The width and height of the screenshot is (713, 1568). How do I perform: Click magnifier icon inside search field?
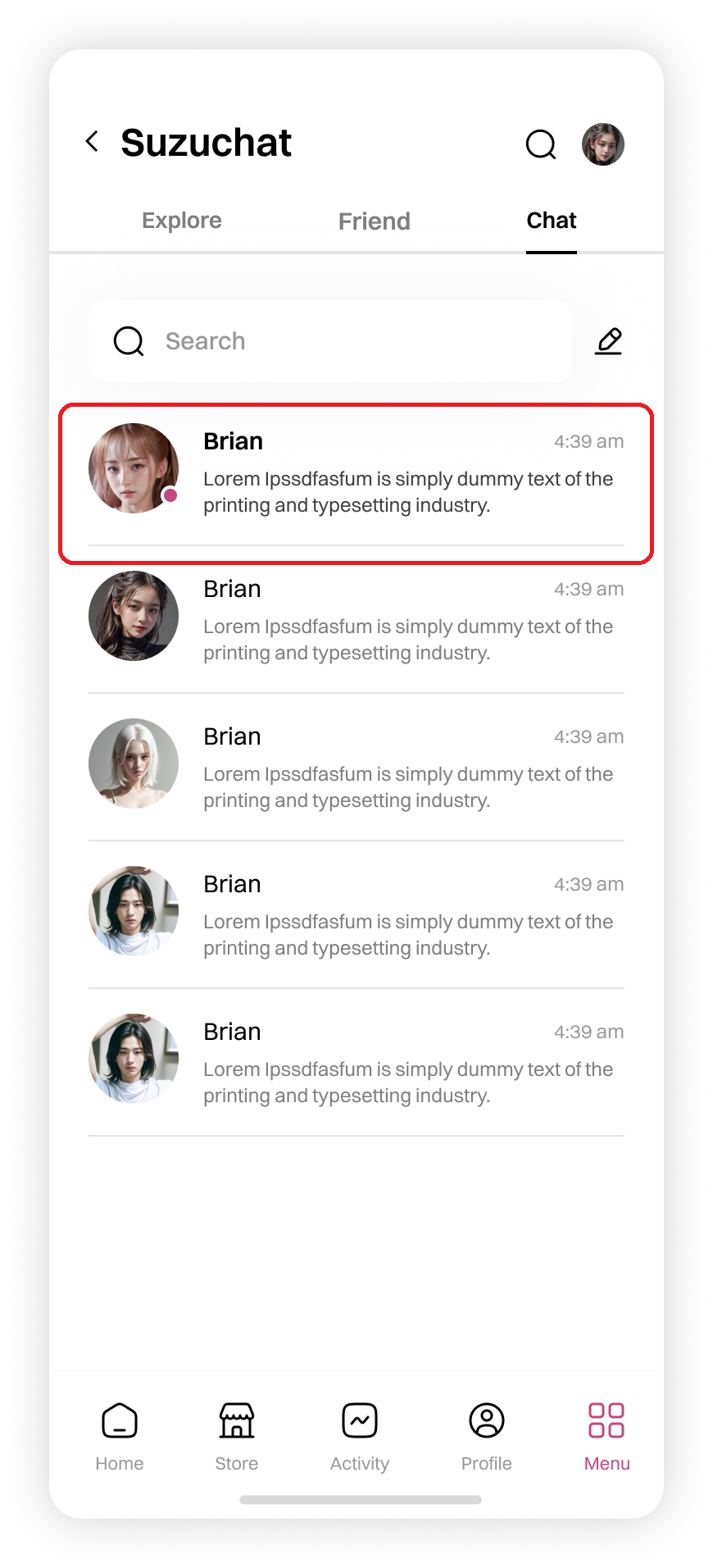(129, 341)
